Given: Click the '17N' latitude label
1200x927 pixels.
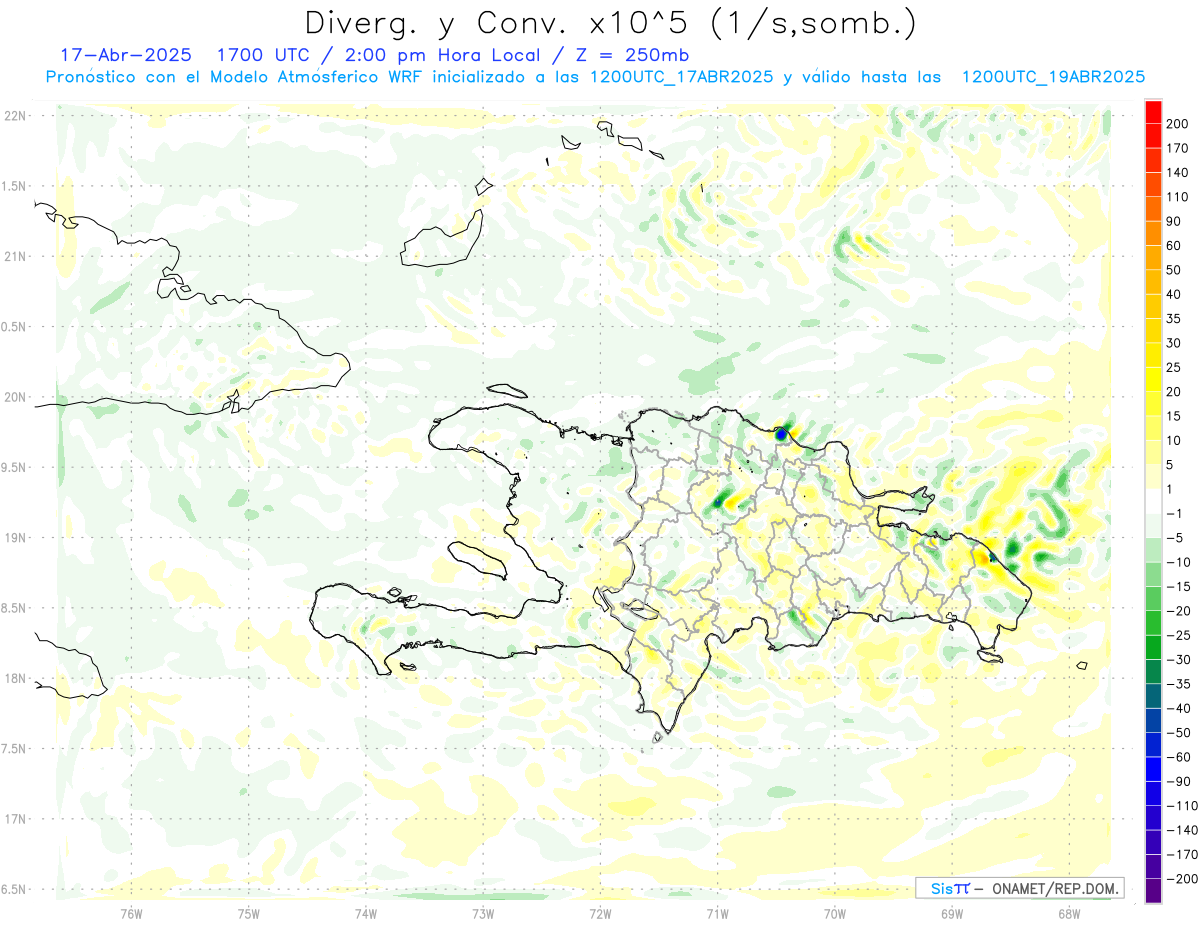Looking at the screenshot, I should [x=15, y=819].
